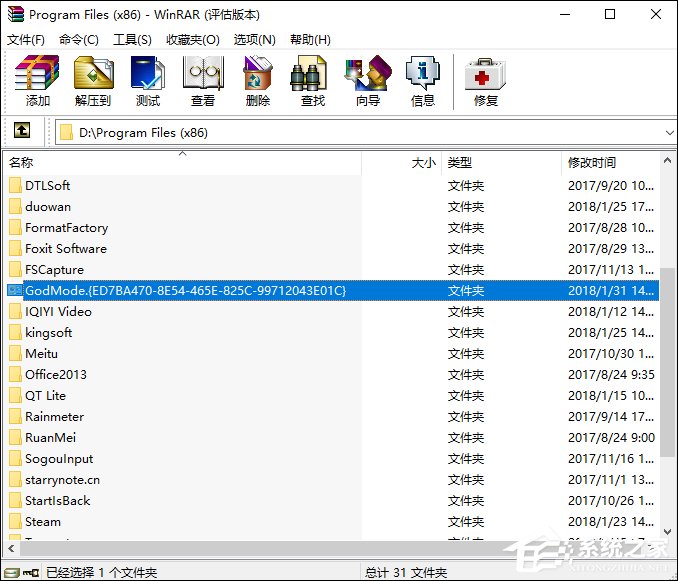
Task: Launch the 向导 (Wizard) tool
Action: coord(368,81)
